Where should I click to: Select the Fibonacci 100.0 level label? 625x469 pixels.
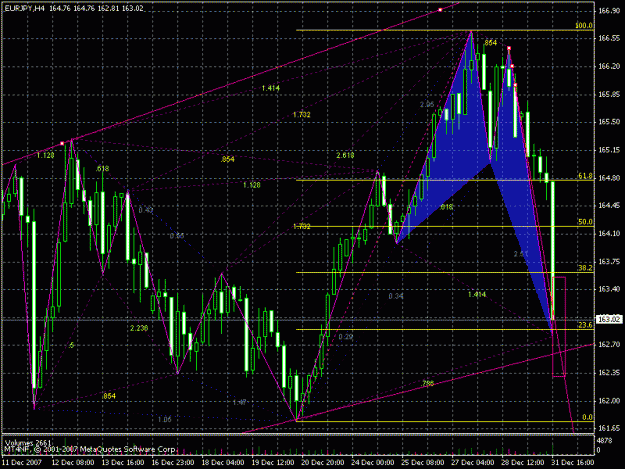pyautogui.click(x=584, y=26)
